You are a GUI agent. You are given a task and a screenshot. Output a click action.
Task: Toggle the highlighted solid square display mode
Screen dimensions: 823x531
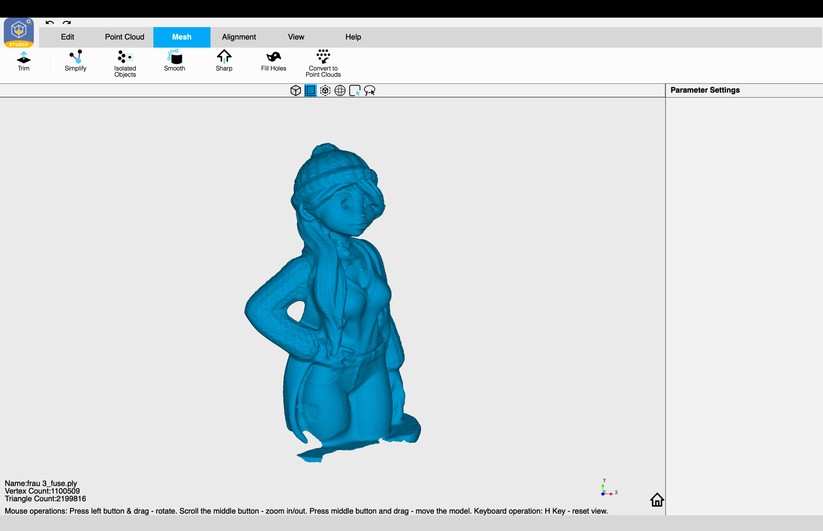point(310,91)
